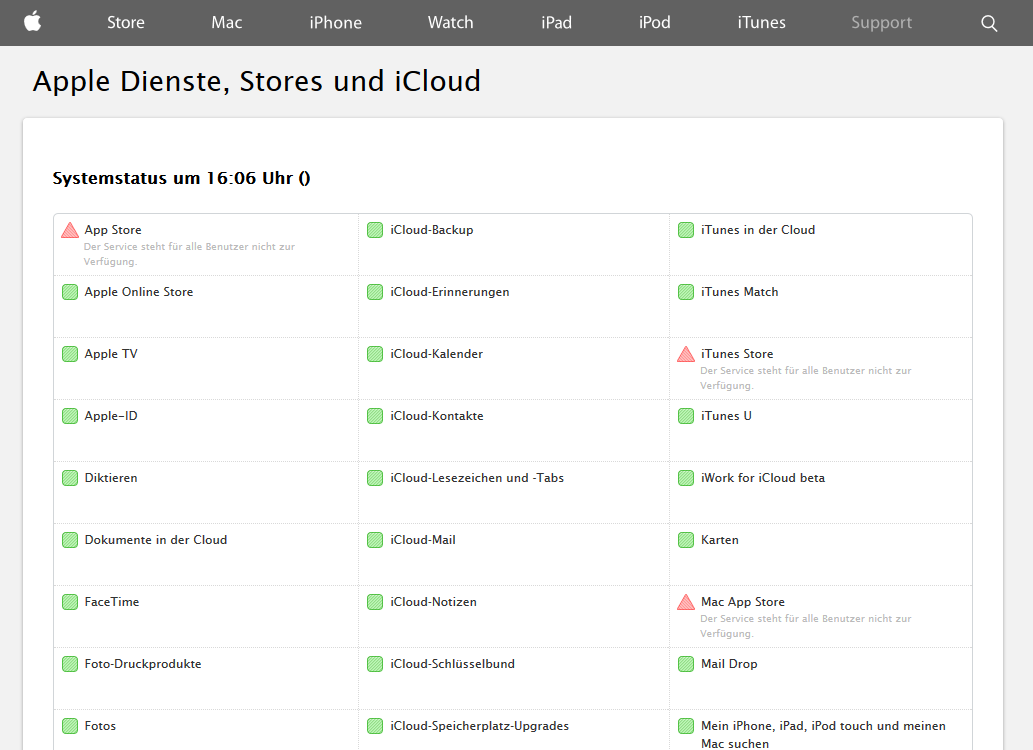Click the Diktieren label
The width and height of the screenshot is (1033, 750).
tap(111, 478)
